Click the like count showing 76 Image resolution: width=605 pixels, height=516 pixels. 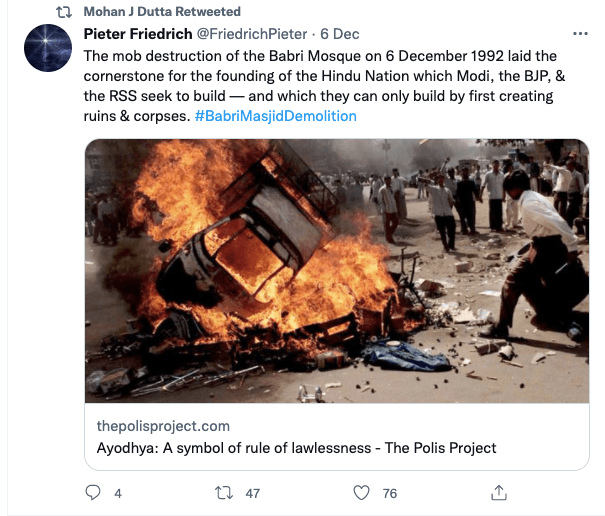(389, 493)
